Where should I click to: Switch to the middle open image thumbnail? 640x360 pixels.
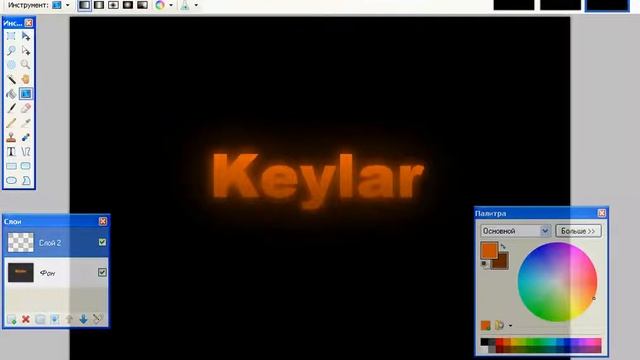[560, 5]
